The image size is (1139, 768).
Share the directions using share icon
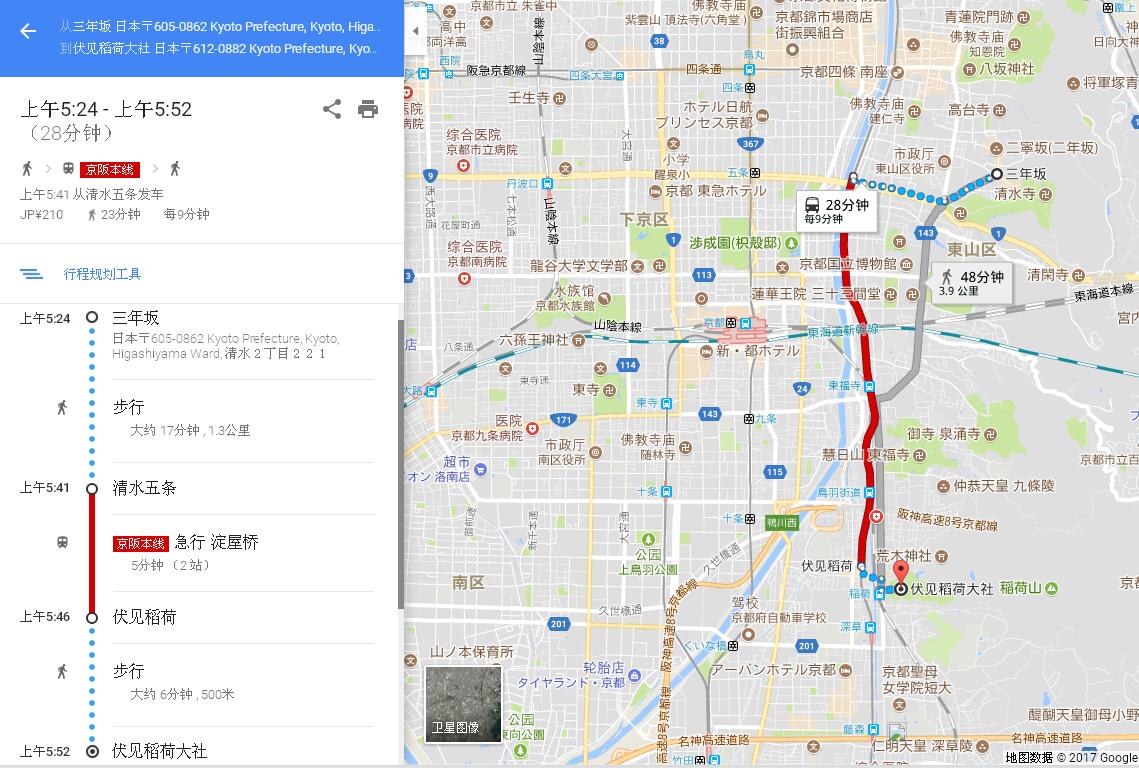[x=332, y=109]
